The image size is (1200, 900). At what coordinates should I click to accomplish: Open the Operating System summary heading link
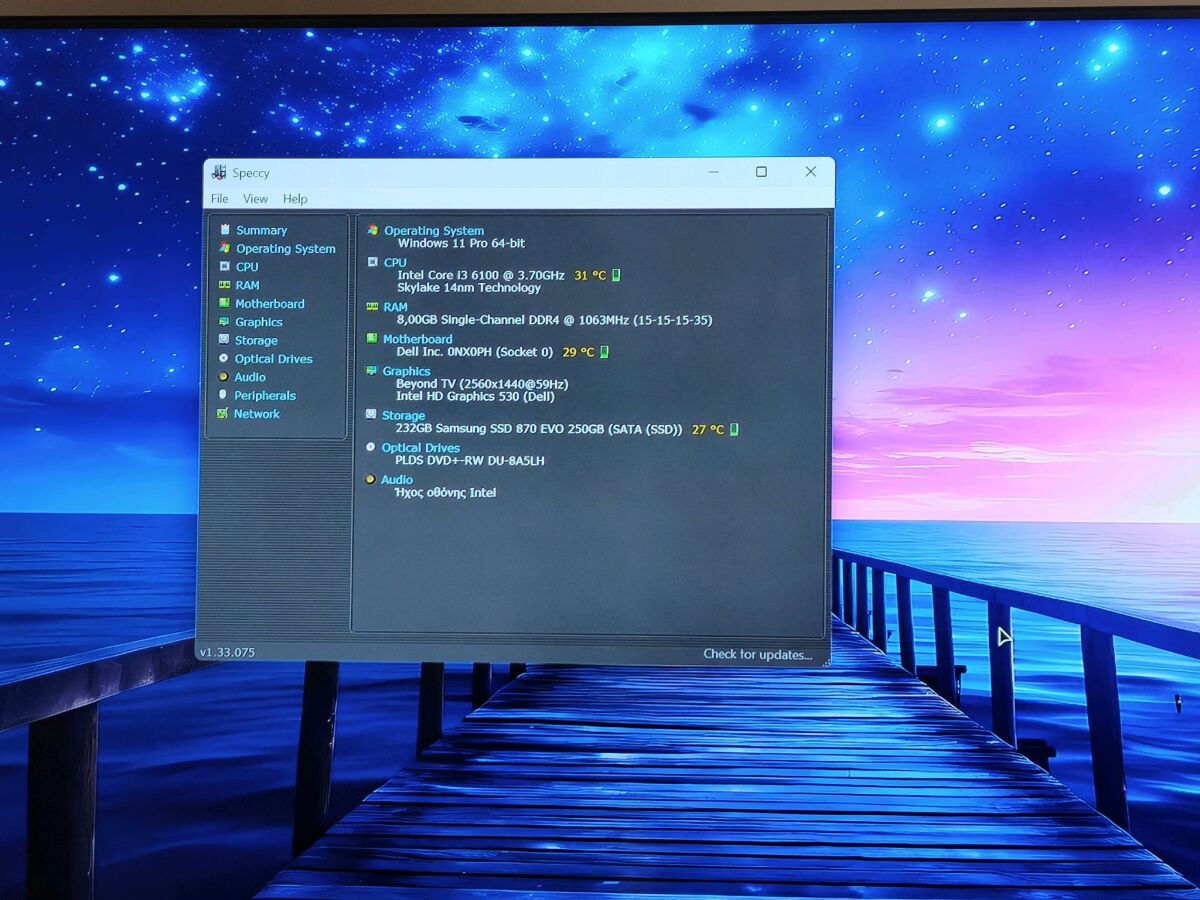click(434, 230)
